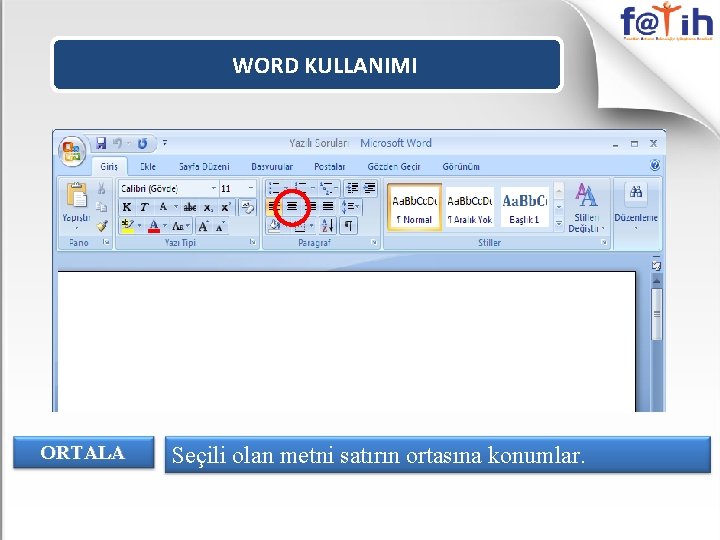Toggle paragraph marks with the ¶ button
Screen dimensions: 720x540
point(349,226)
